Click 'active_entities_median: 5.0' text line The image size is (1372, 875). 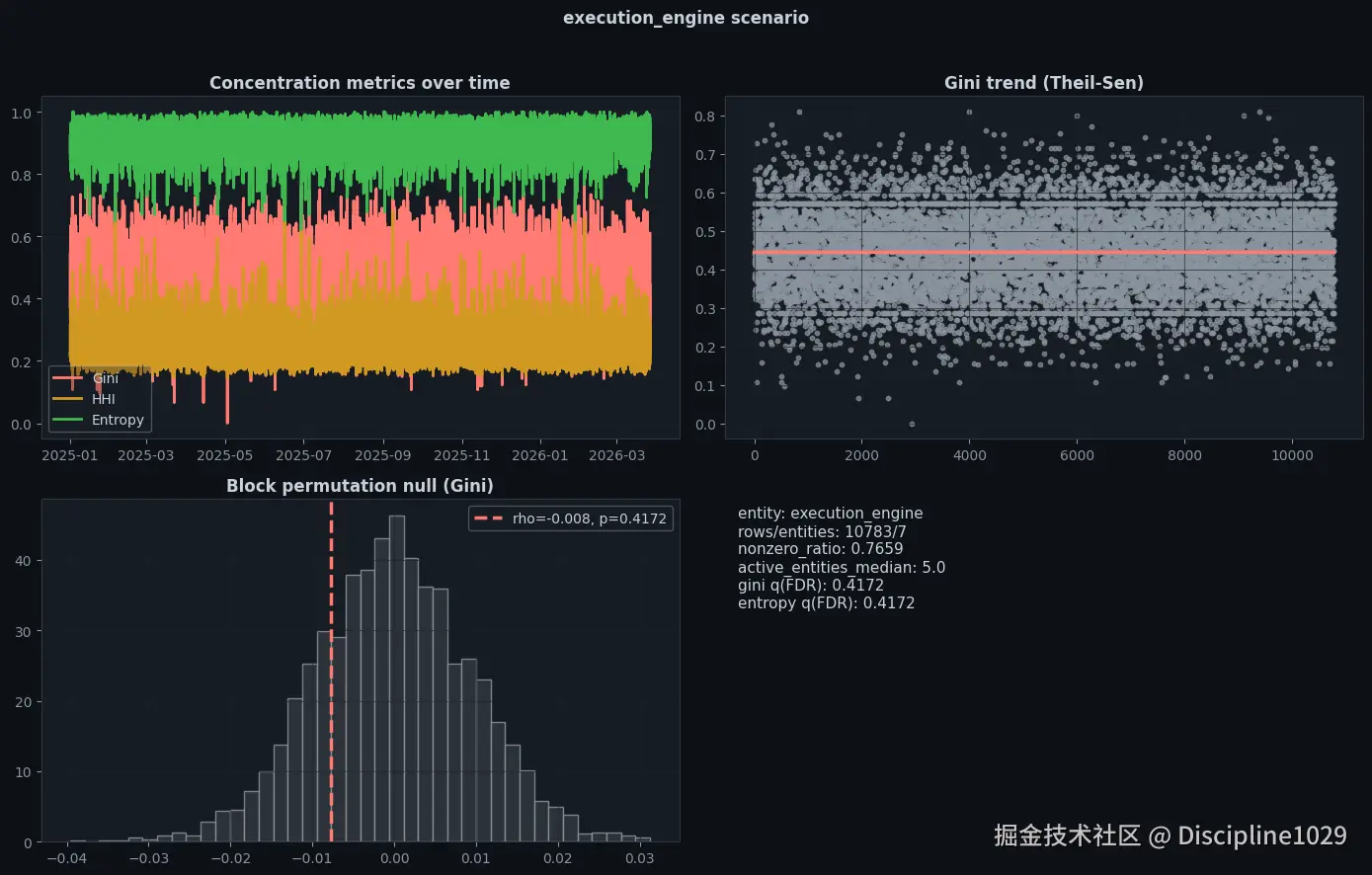click(x=842, y=568)
